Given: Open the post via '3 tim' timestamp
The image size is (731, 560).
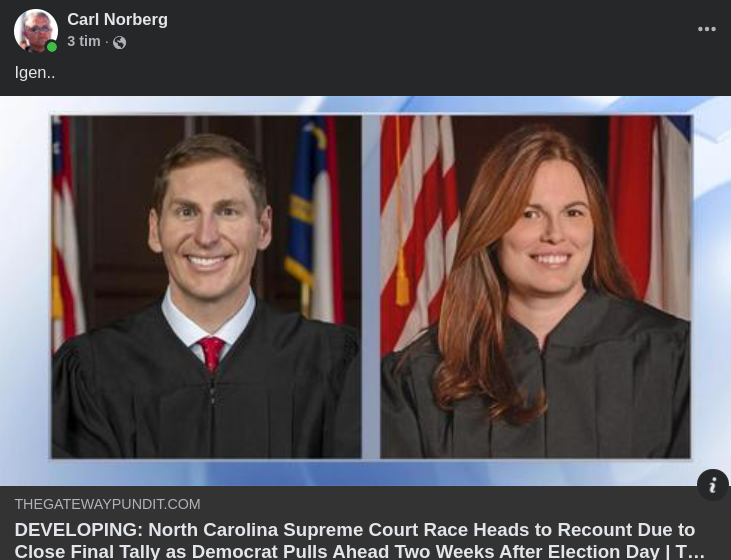Looking at the screenshot, I should click(83, 41).
